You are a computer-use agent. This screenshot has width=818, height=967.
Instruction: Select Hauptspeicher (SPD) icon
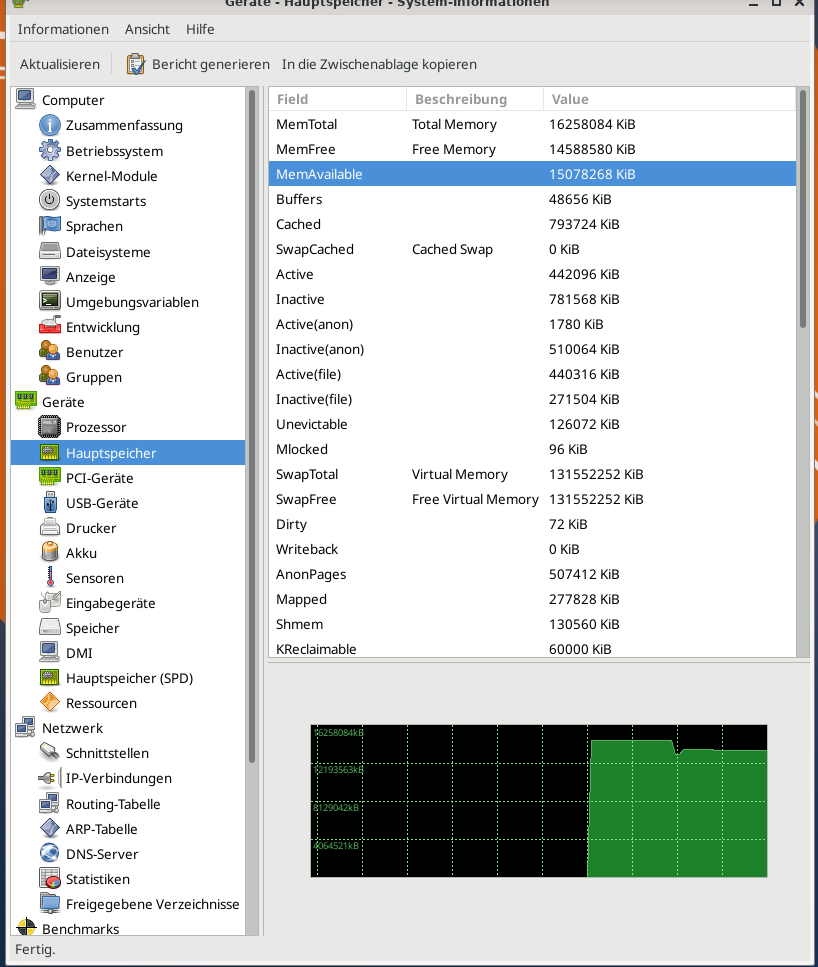tap(49, 678)
